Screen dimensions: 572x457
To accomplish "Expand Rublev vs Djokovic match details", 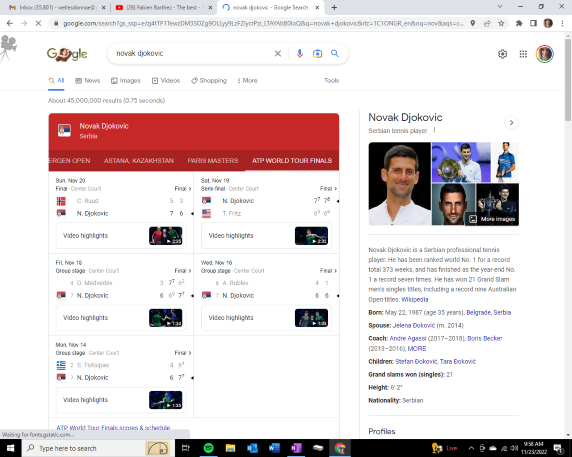I will [328, 271].
